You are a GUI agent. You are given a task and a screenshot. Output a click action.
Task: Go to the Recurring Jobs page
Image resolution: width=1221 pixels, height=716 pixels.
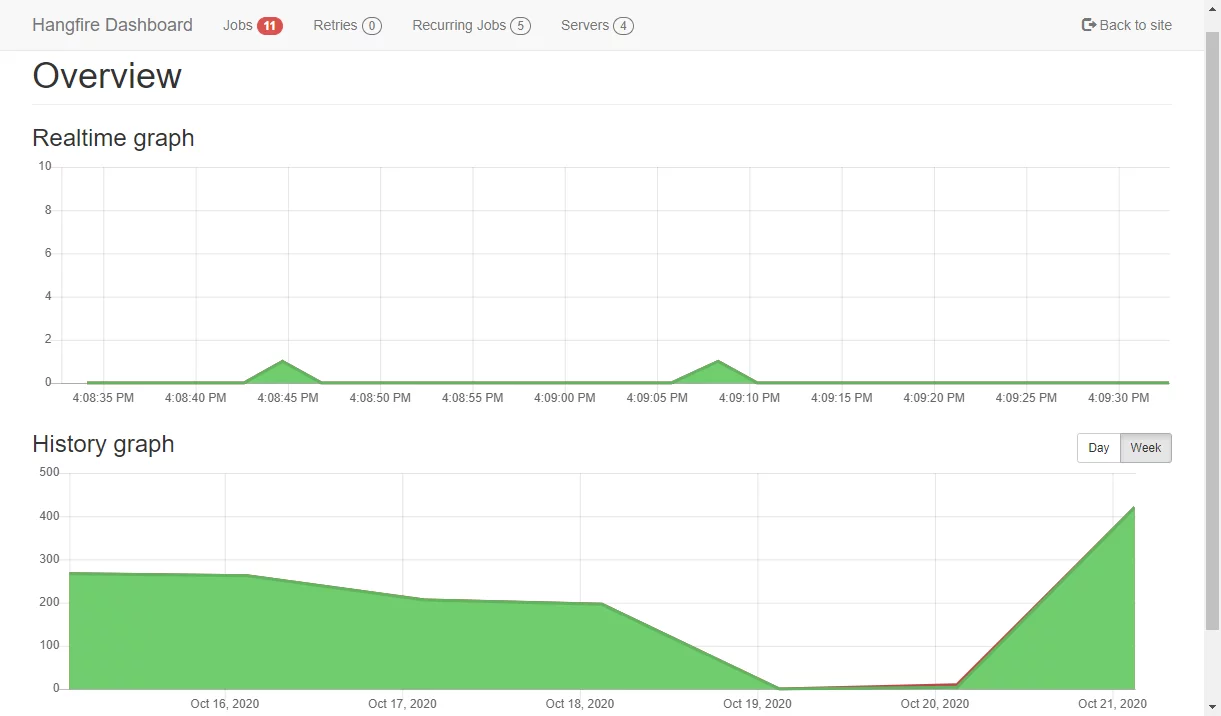coord(459,25)
